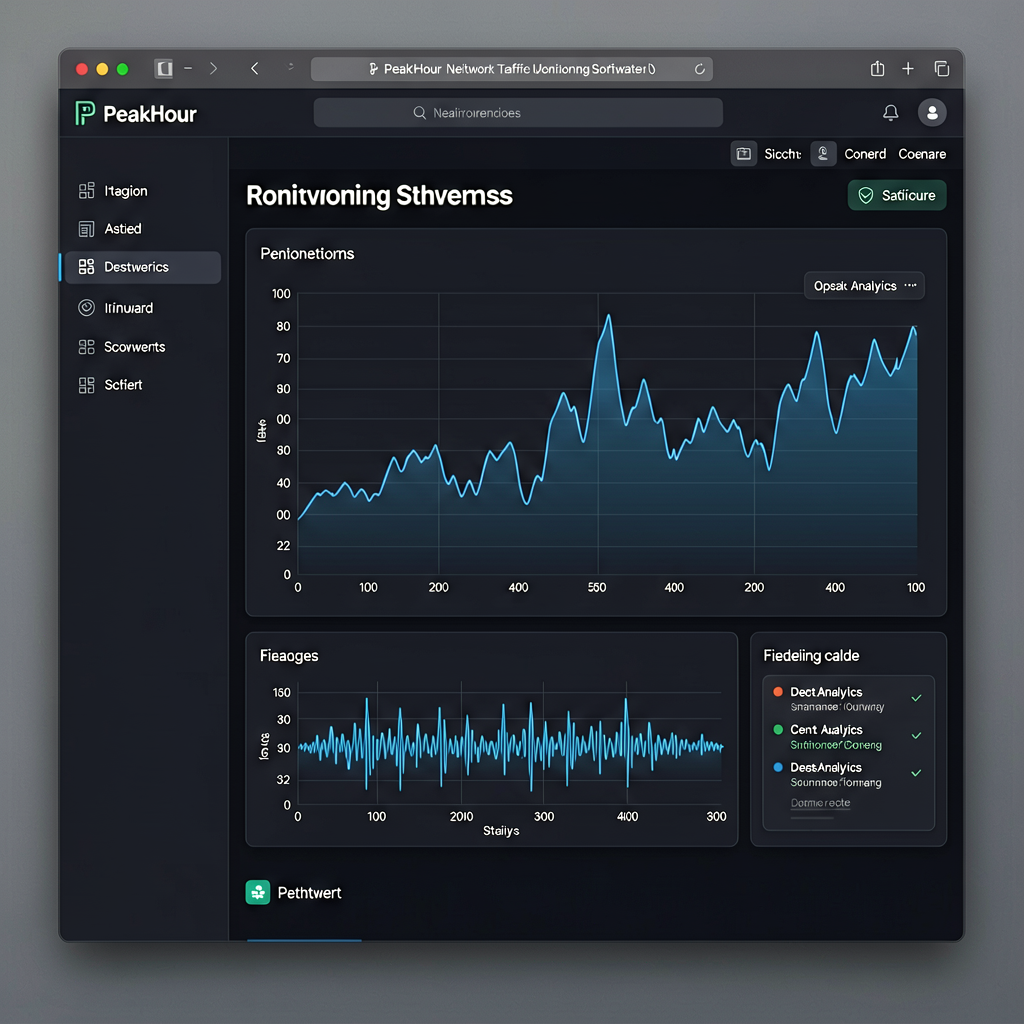
Task: Click the browser tab overview icon
Action: tap(942, 69)
